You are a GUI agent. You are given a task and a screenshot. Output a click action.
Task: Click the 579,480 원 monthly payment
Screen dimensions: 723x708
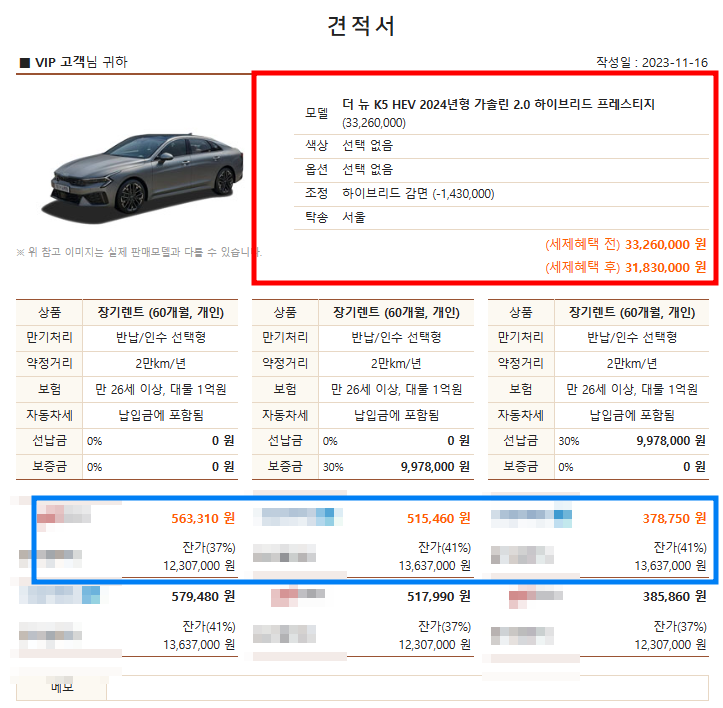click(x=203, y=597)
